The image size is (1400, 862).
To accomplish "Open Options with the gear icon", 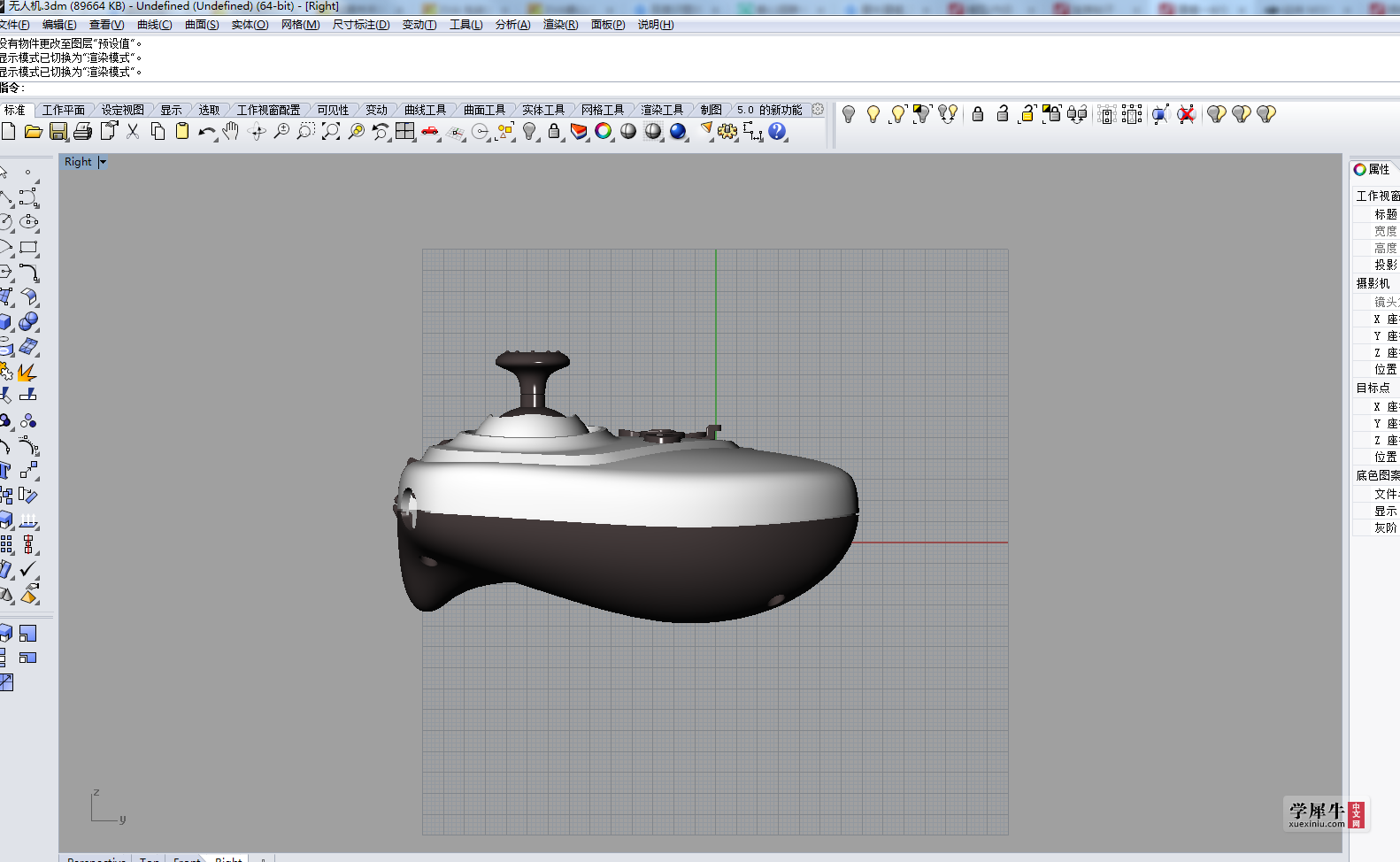I will tap(727, 132).
